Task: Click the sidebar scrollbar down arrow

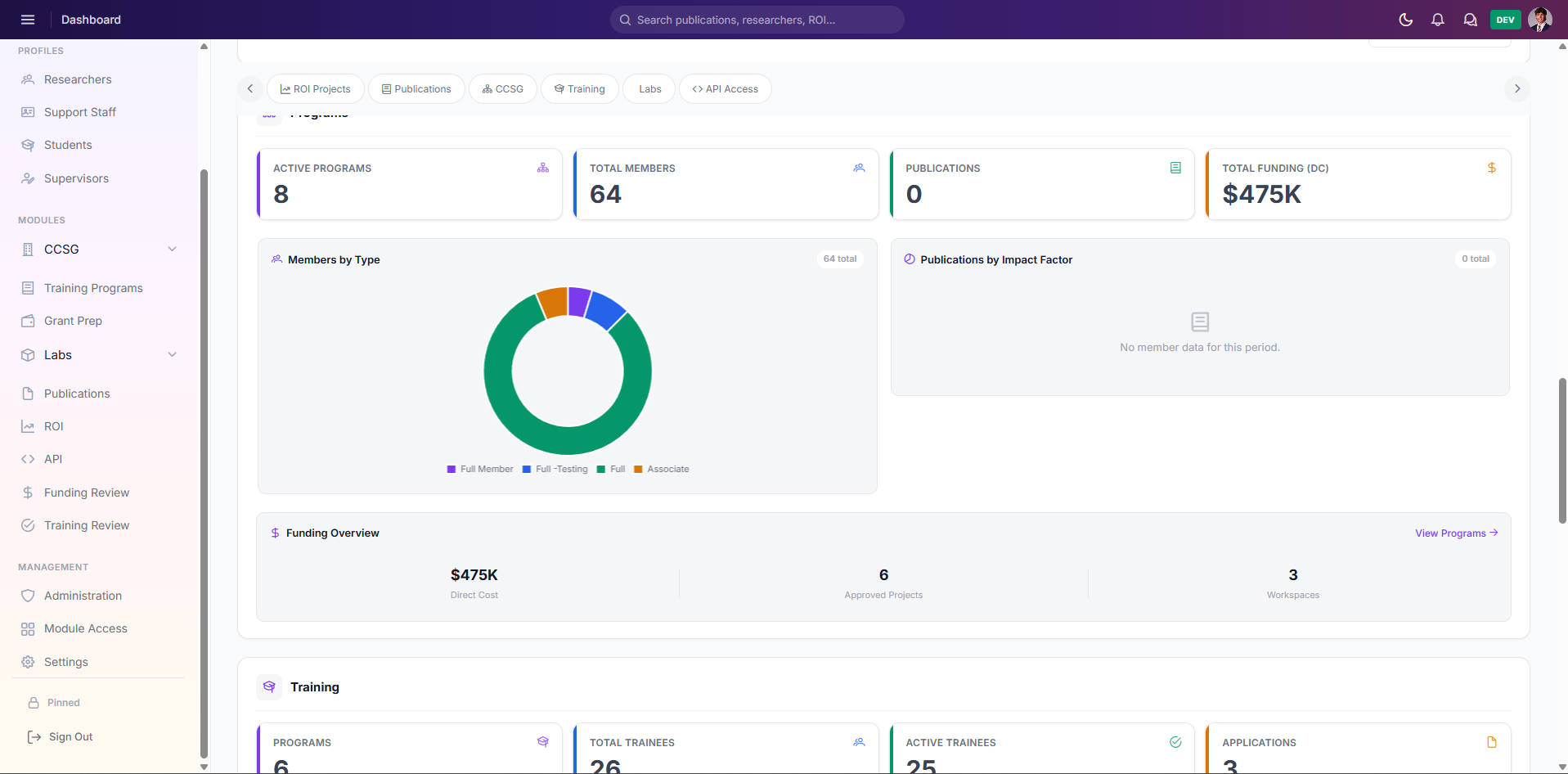Action: click(x=204, y=767)
